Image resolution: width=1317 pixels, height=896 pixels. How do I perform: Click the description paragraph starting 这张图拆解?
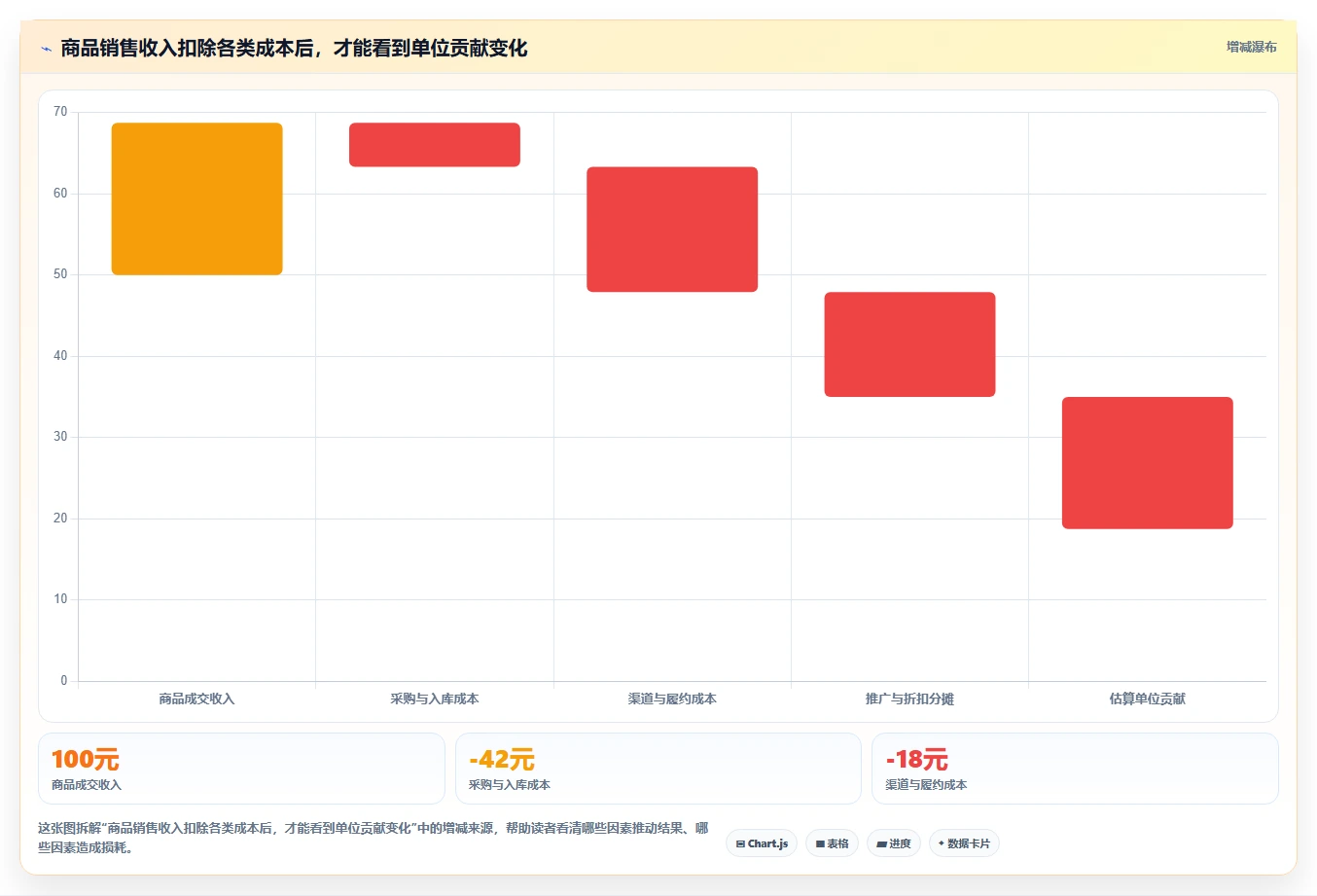[x=374, y=838]
